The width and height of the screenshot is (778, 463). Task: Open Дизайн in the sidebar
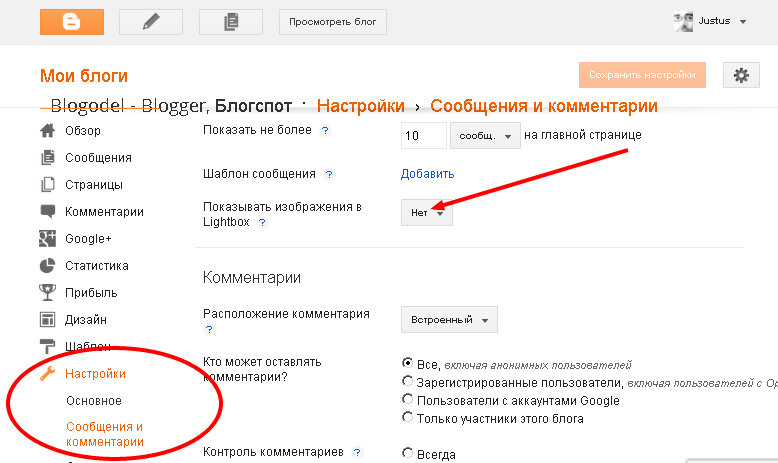[86, 320]
